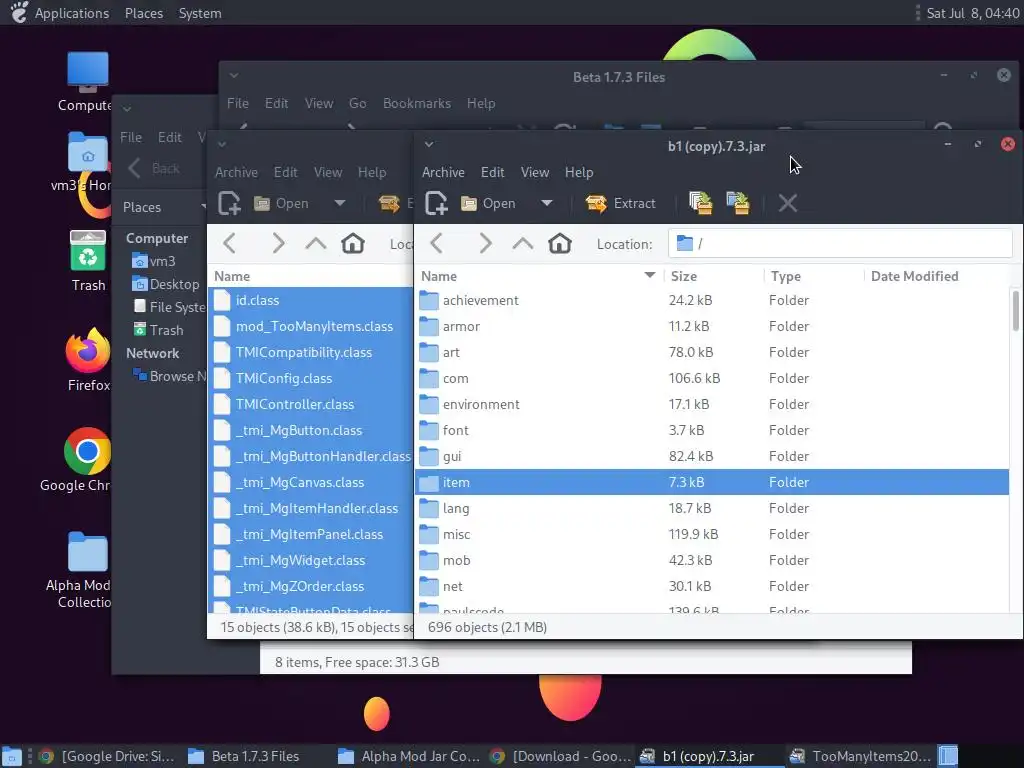Click Open button in b1 (copy).7.3.jar toolbar
Screen dimensions: 1024x768
tap(488, 203)
